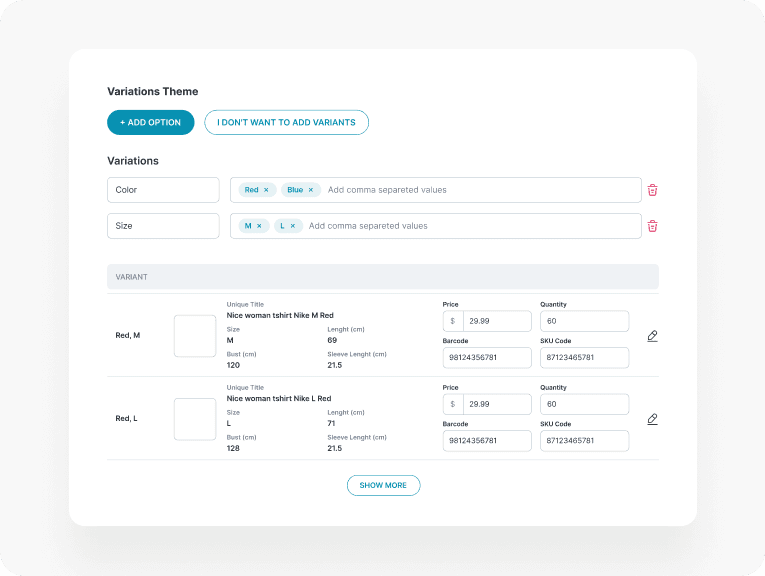Remove the M size tag
Screen dimensions: 765x576
click(x=259, y=226)
